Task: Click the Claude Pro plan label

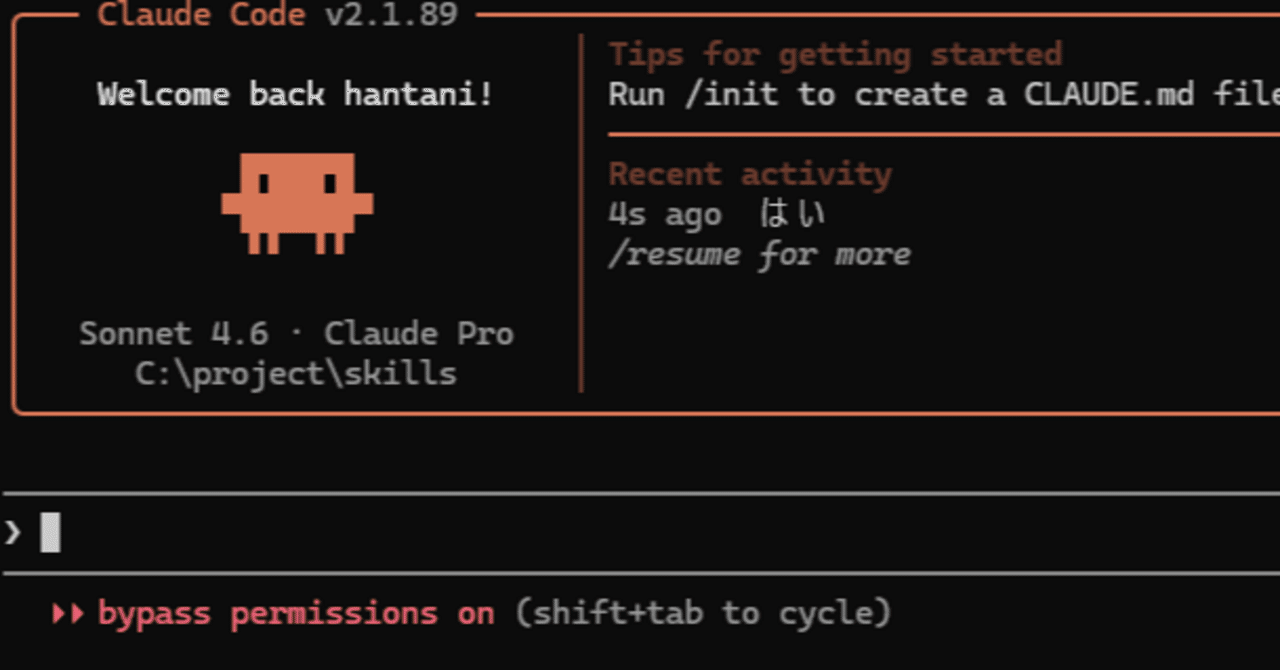Action: click(418, 334)
